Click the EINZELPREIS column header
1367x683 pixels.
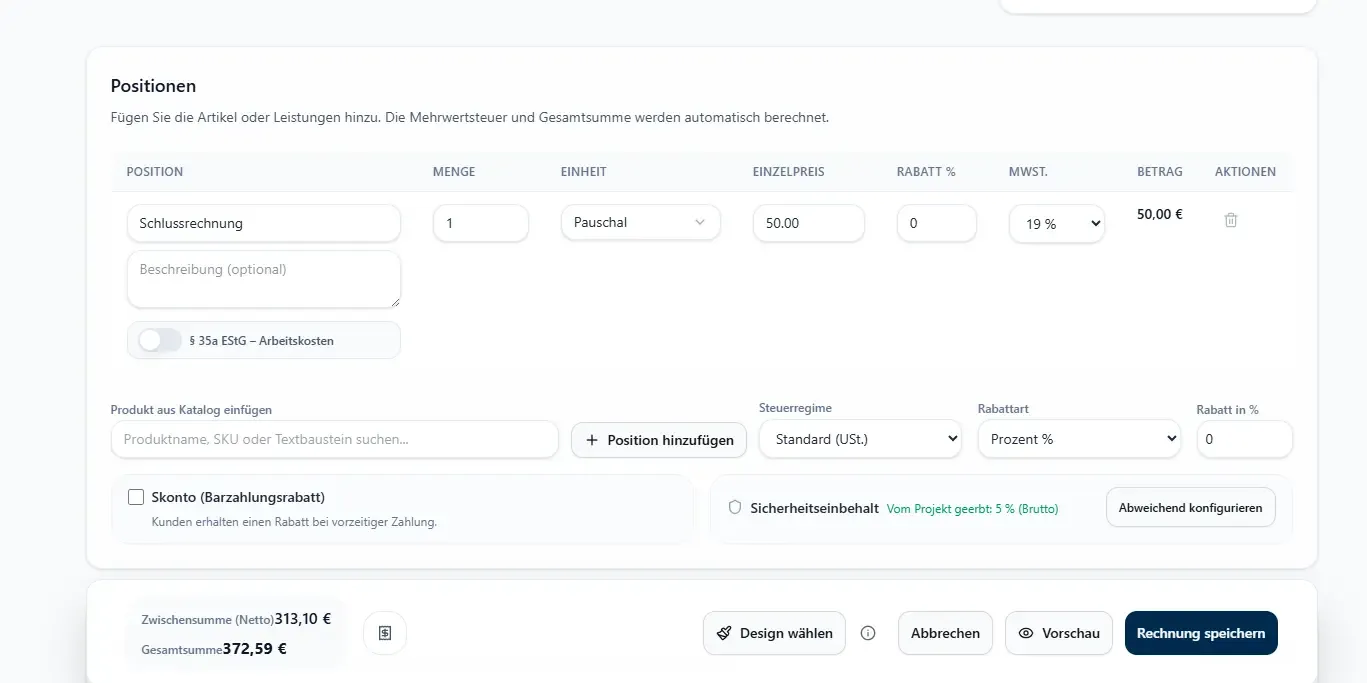(x=789, y=172)
